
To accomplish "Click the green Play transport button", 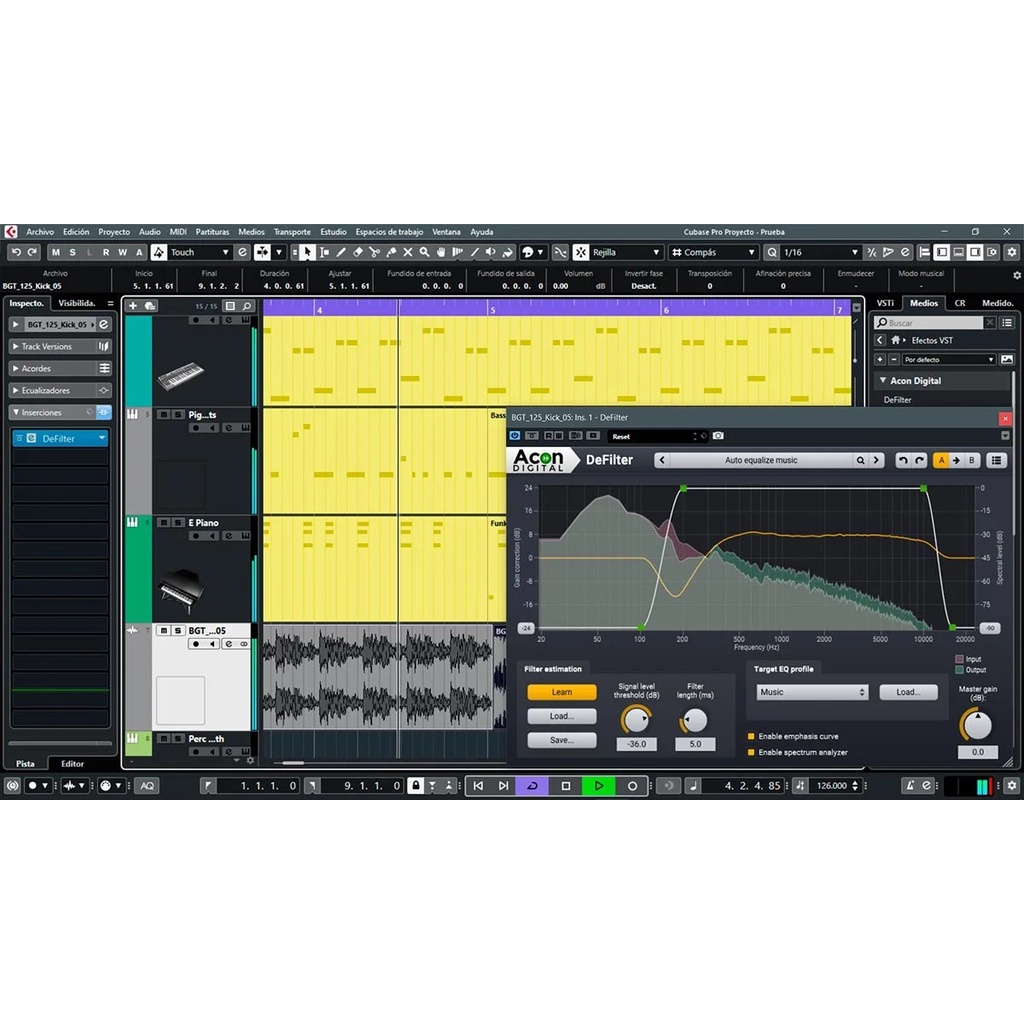I will [x=598, y=786].
